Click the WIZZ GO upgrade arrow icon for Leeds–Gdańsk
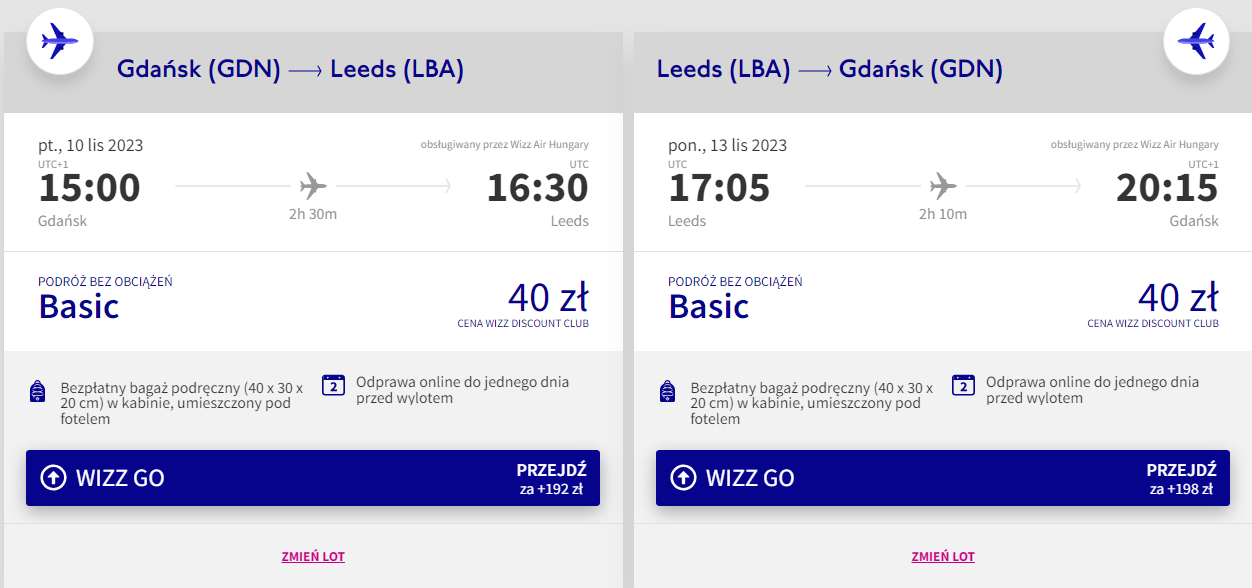1252x588 pixels. pos(683,477)
